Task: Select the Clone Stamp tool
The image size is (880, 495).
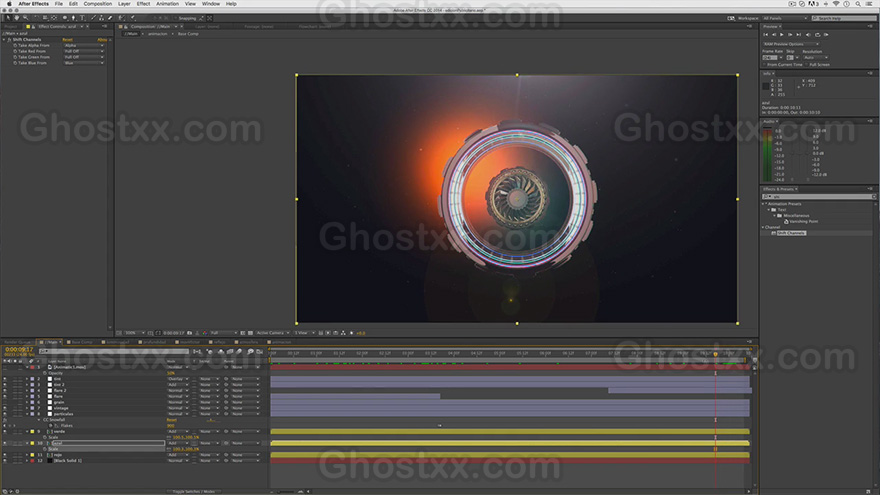Action: (101, 18)
